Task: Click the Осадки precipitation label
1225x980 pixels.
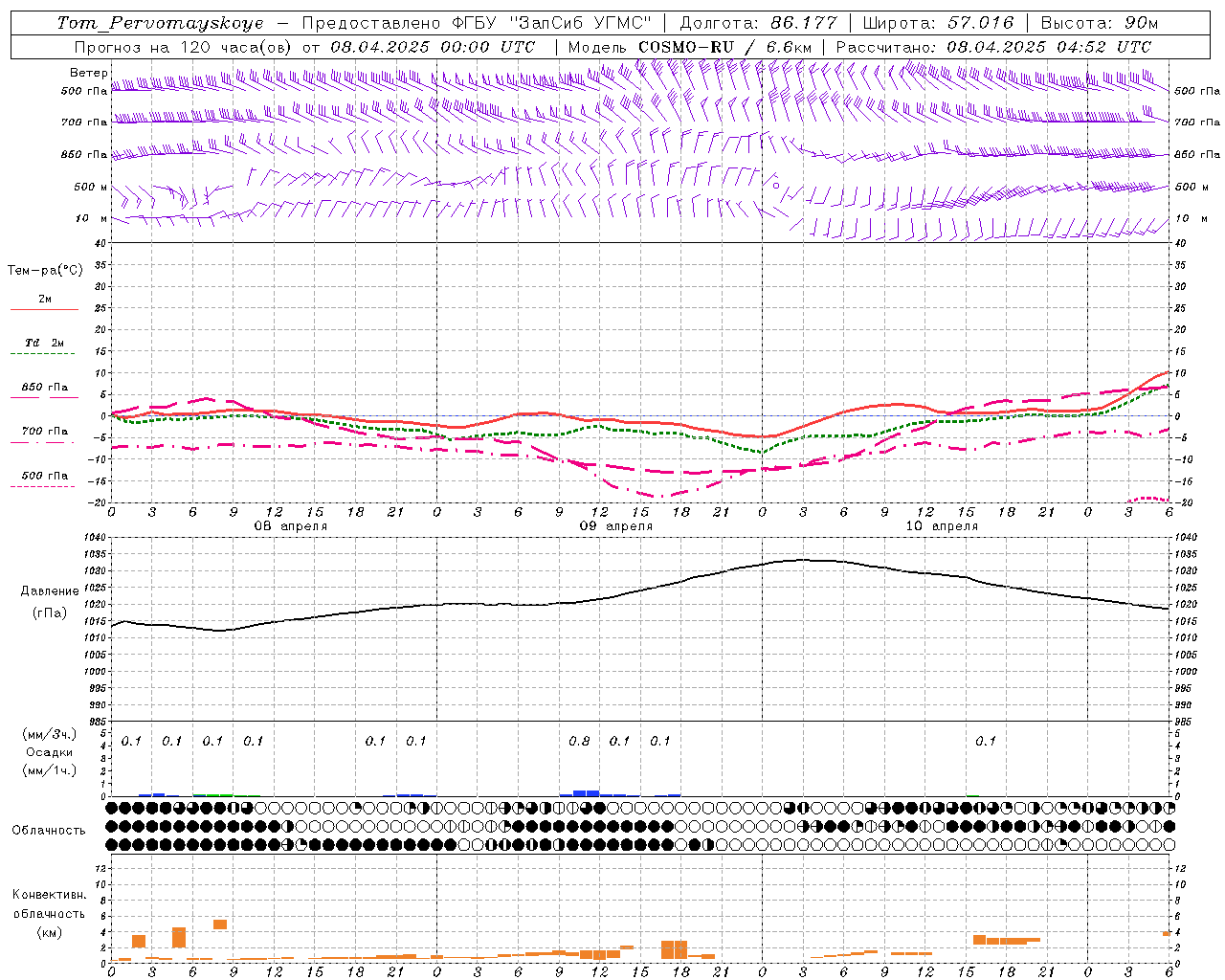Action: tap(50, 752)
